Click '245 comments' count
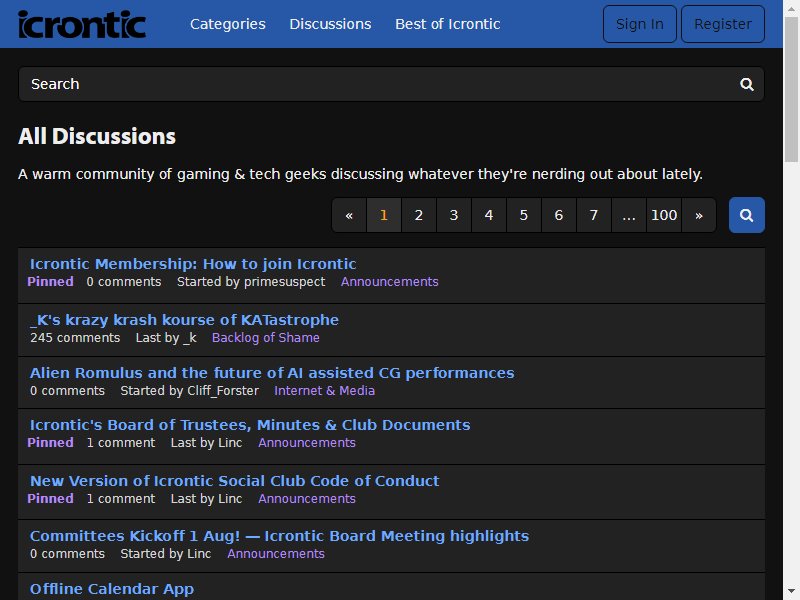Viewport: 800px width, 600px height. 75,338
